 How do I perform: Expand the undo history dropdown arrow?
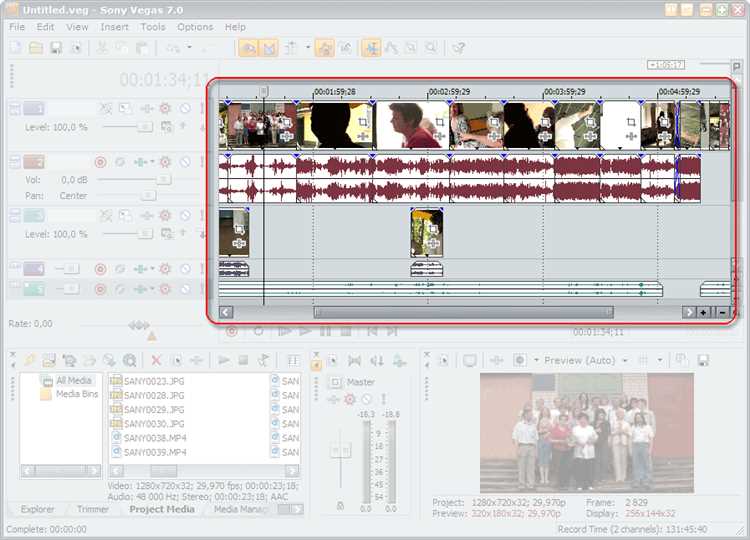189,48
